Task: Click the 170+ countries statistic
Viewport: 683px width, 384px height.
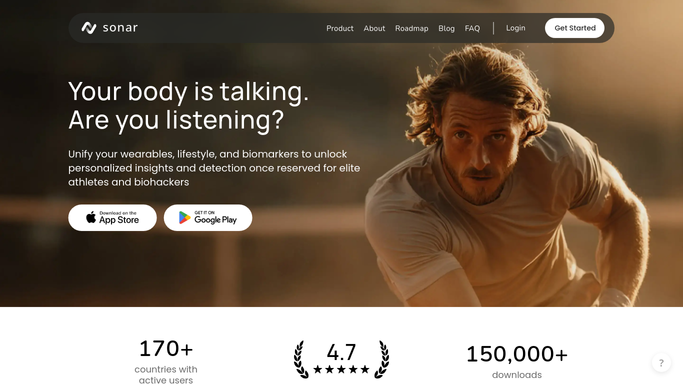Action: [166, 361]
